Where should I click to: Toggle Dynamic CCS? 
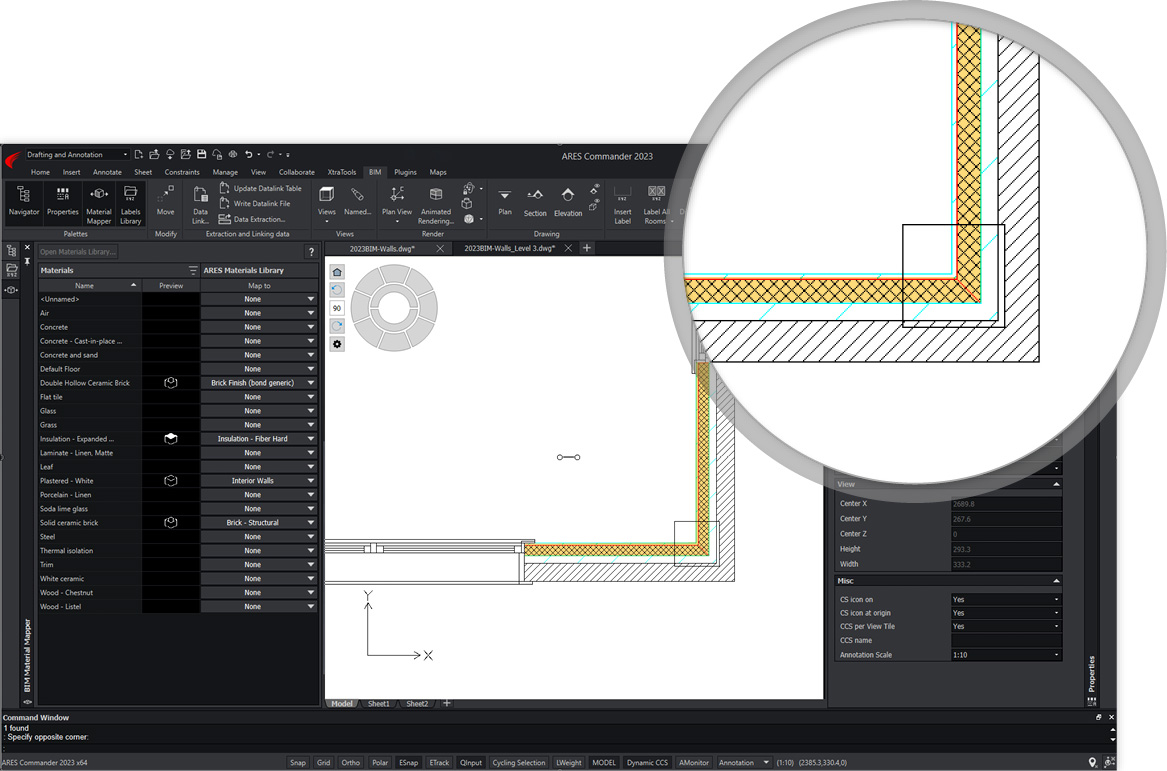point(647,762)
